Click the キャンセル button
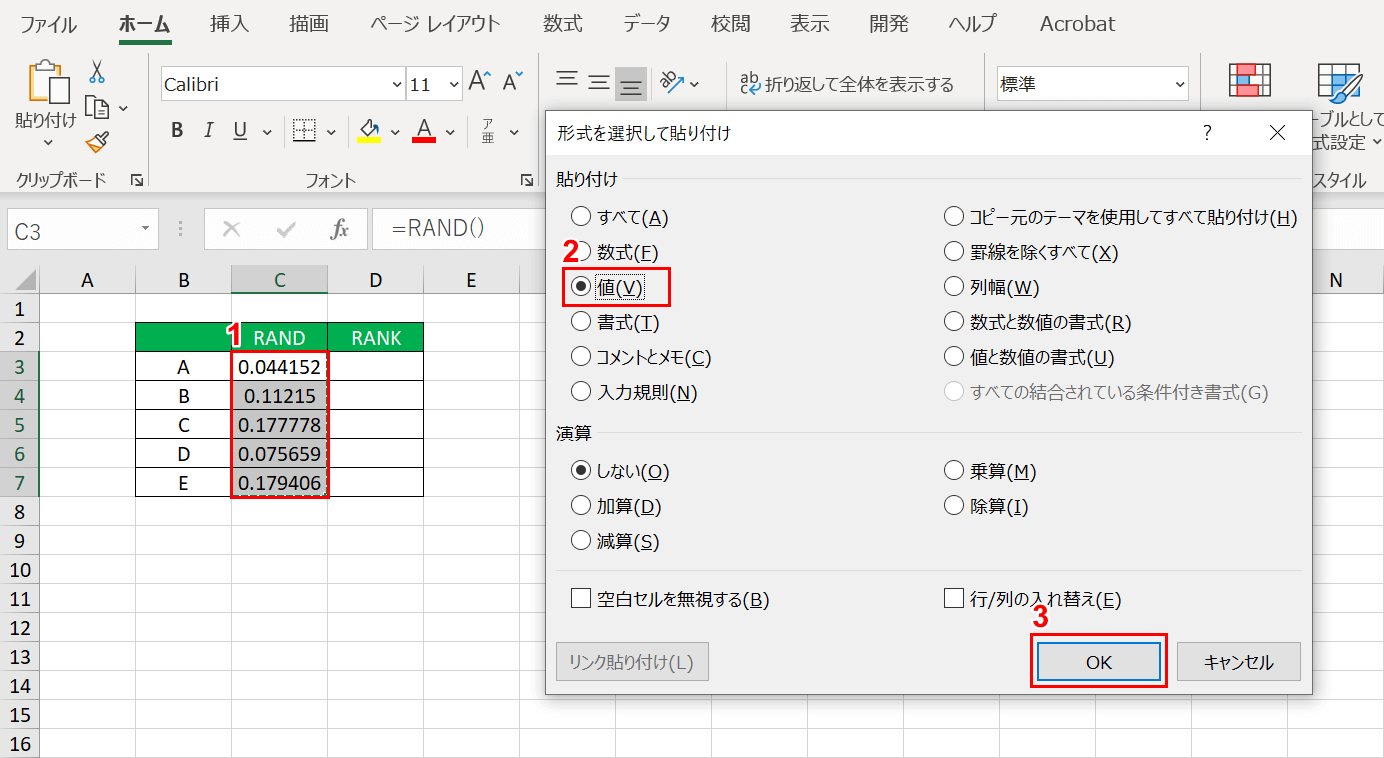Image resolution: width=1384 pixels, height=758 pixels. 1239,662
